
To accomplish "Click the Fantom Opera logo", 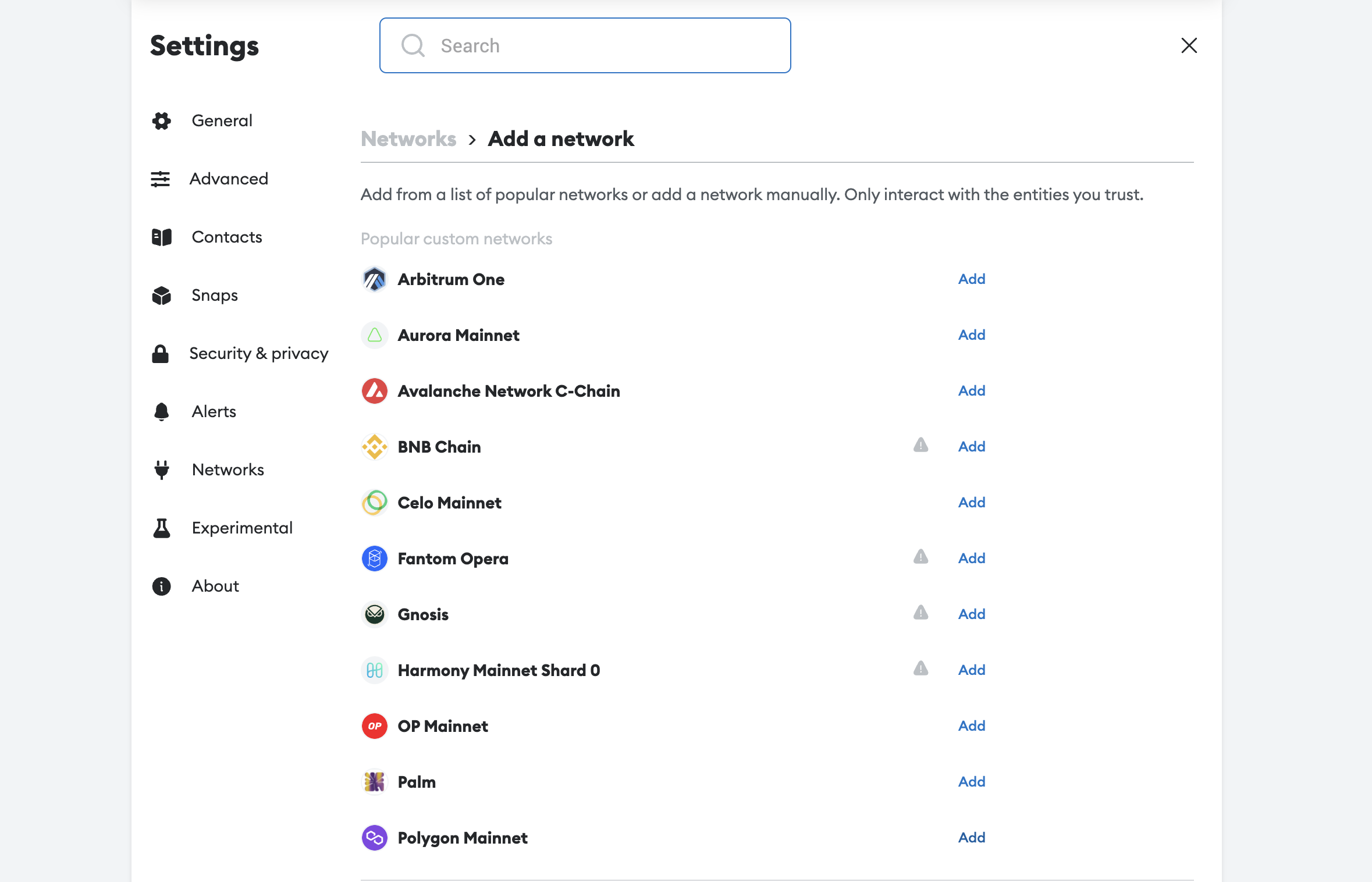I will [x=374, y=559].
